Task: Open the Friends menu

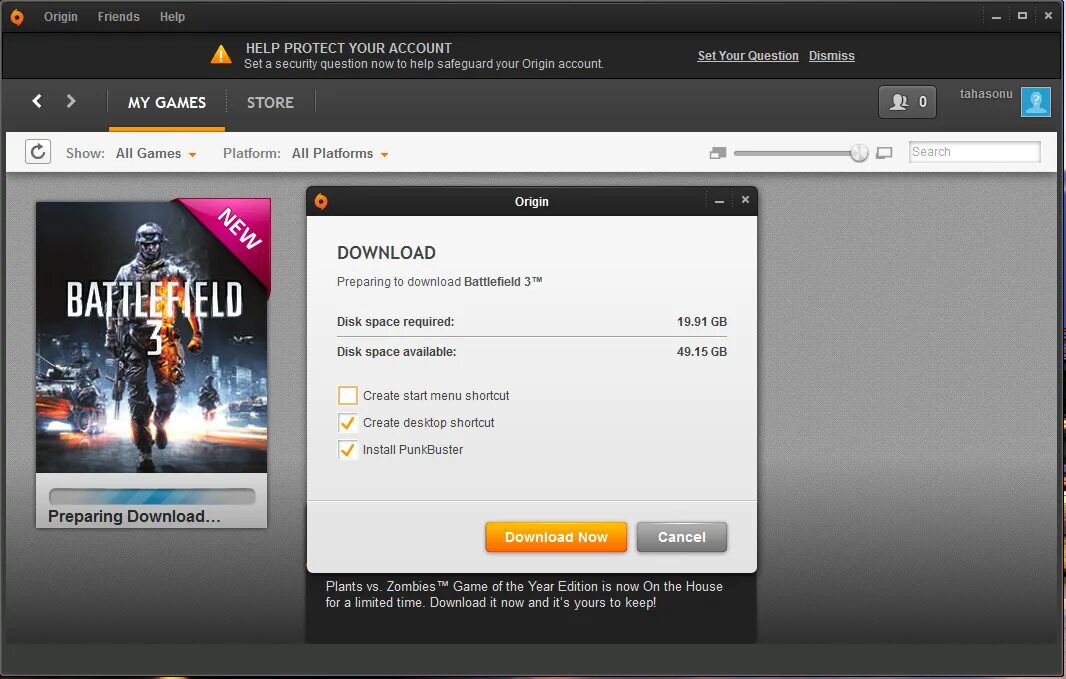Action: click(x=118, y=16)
